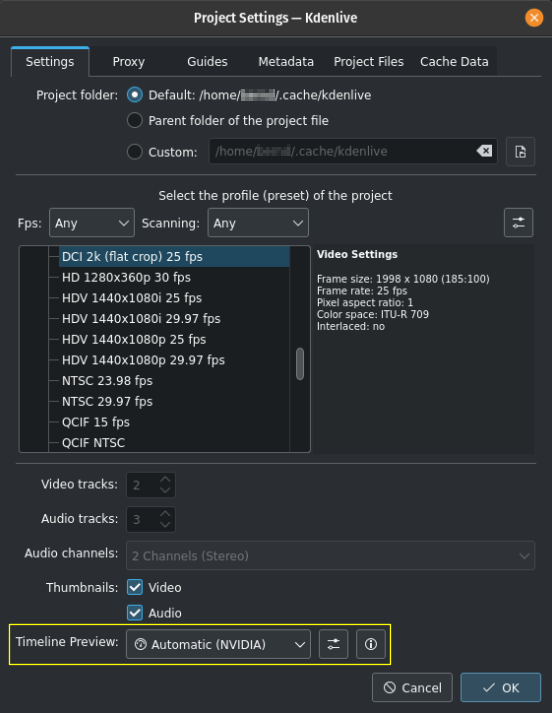Select DCI 2k (flat crop) 25 fps profile
This screenshot has width=552, height=713.
174,256
